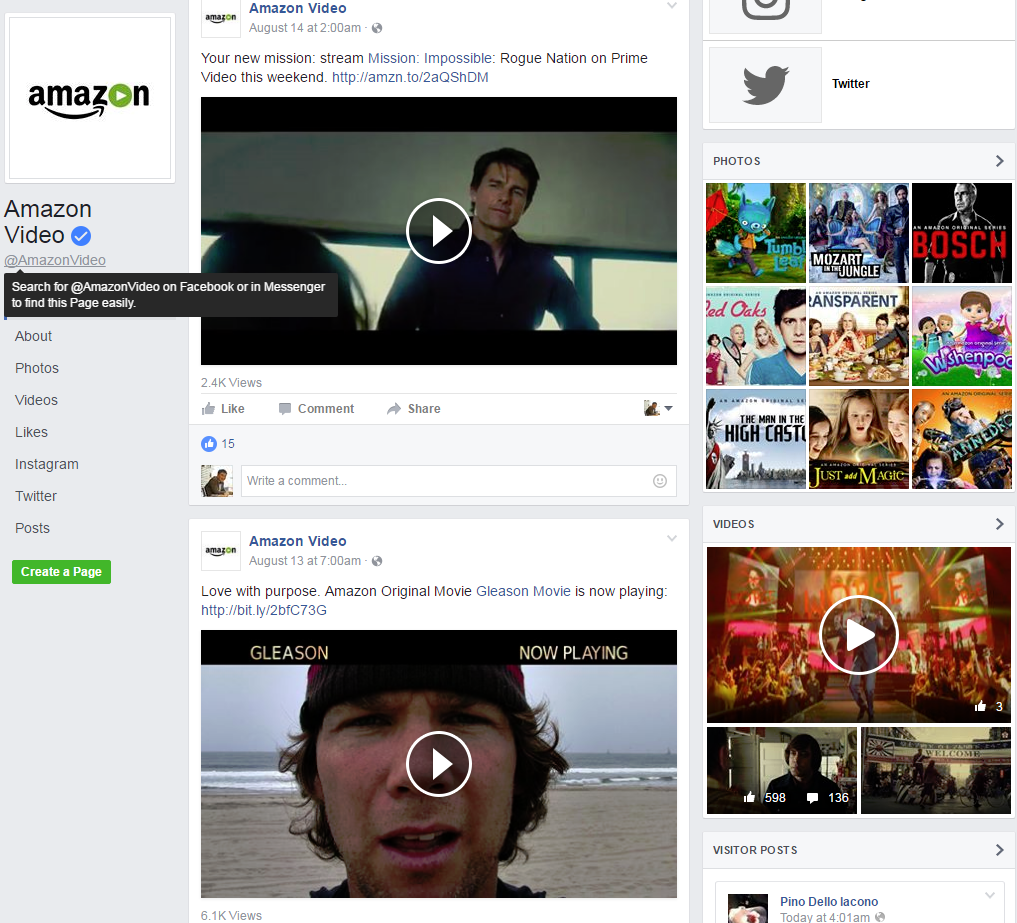The height and width of the screenshot is (923, 1017).
Task: Open the Tumble Leaf photo thumbnail
Action: [756, 233]
